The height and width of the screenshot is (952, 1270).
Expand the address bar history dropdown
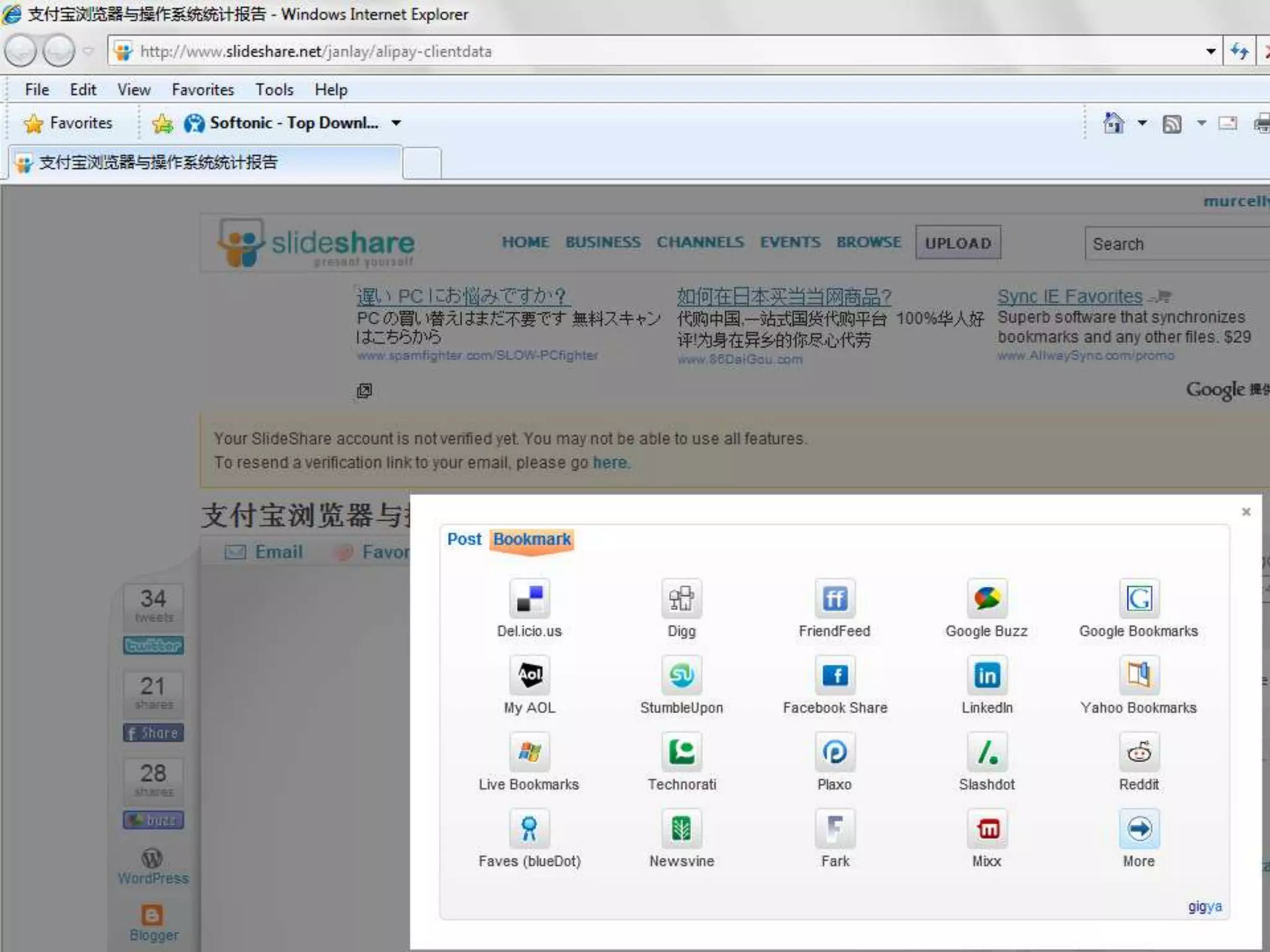[1210, 51]
